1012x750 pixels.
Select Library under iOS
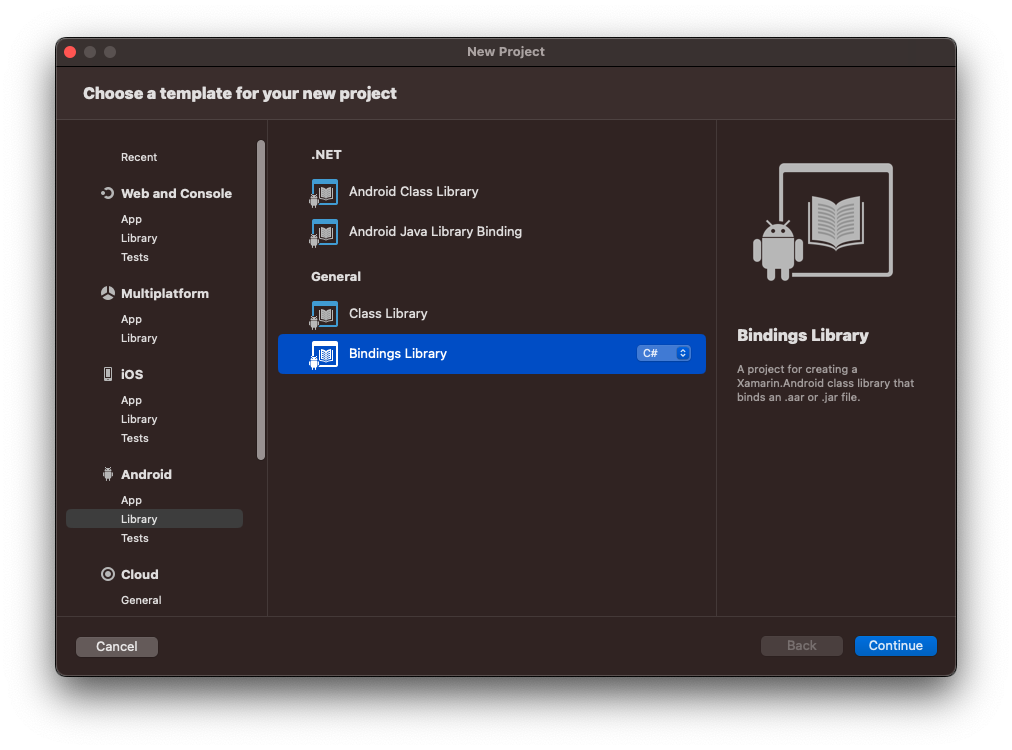[x=139, y=419]
